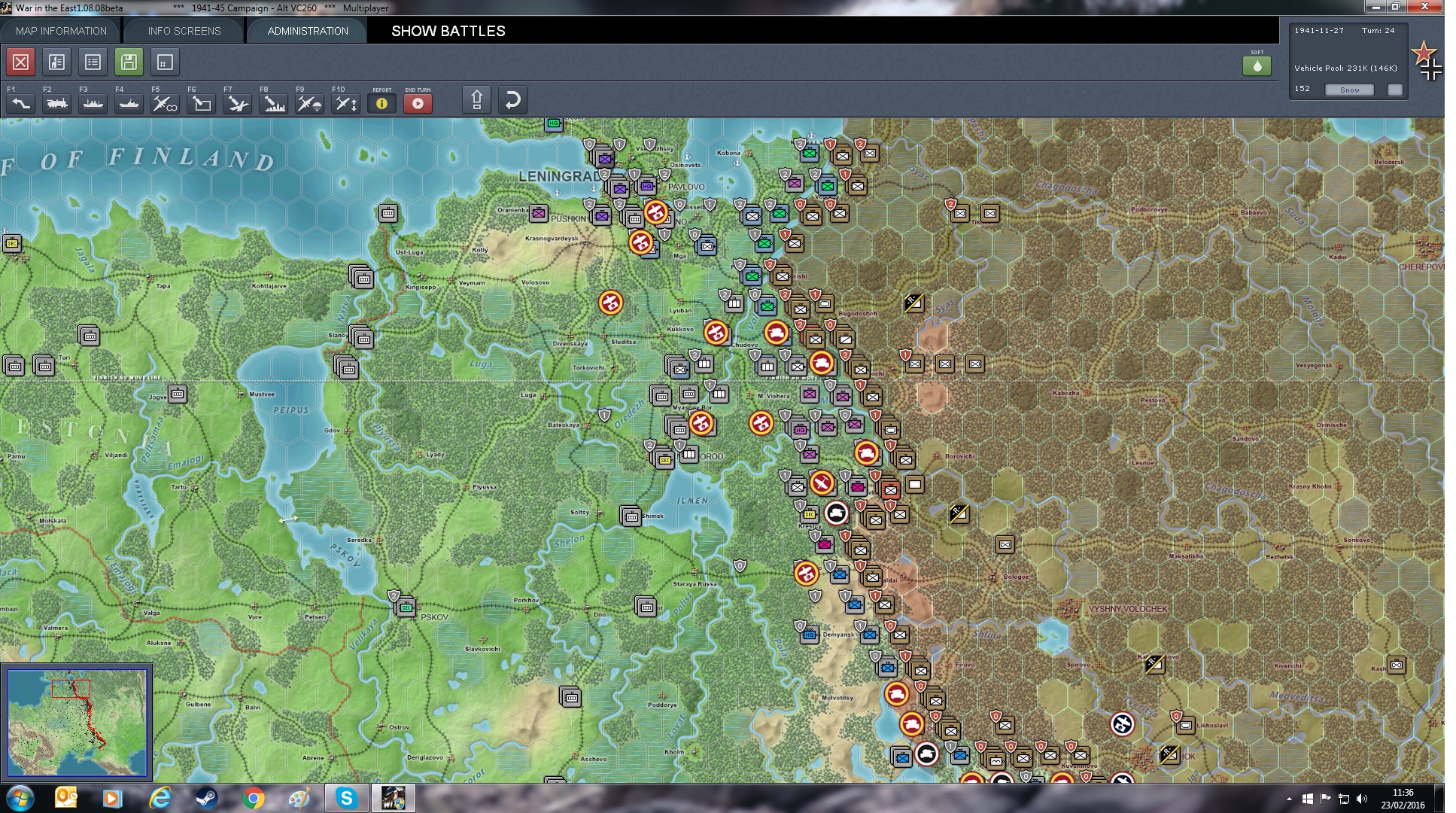Open Paint from the taskbar
This screenshot has width=1456, height=813.
click(299, 798)
